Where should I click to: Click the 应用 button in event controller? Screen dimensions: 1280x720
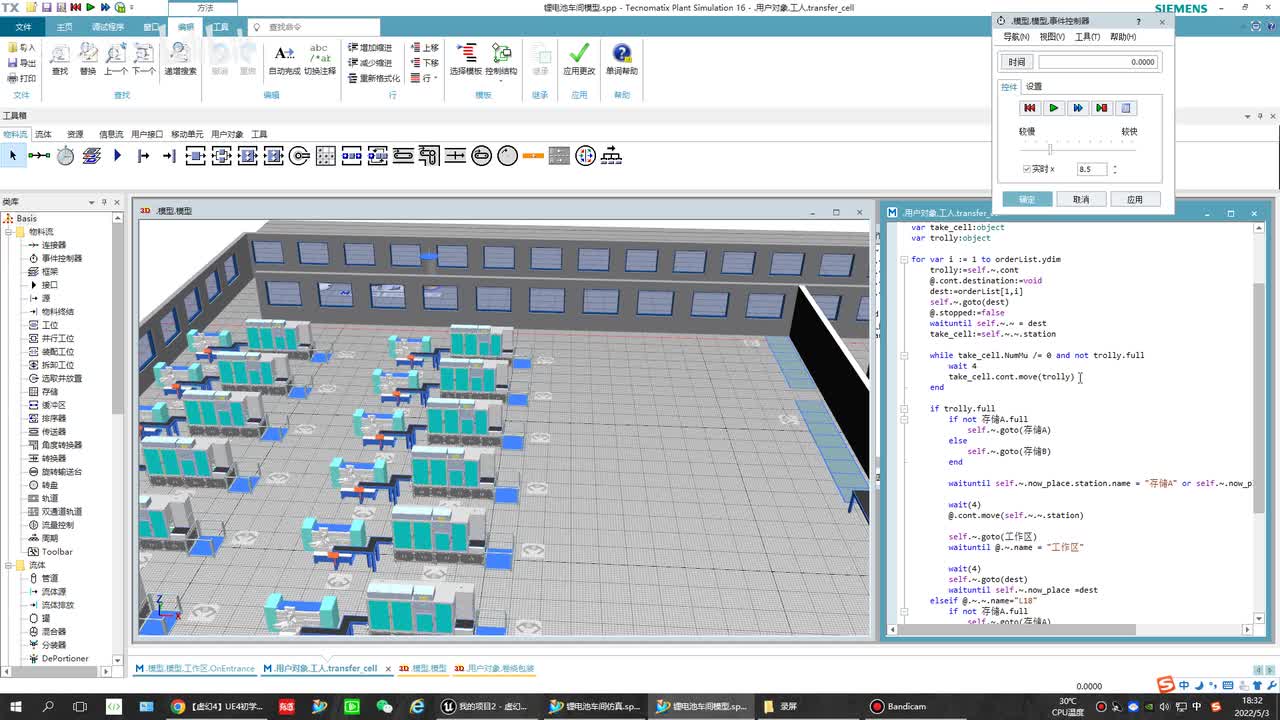point(1135,199)
